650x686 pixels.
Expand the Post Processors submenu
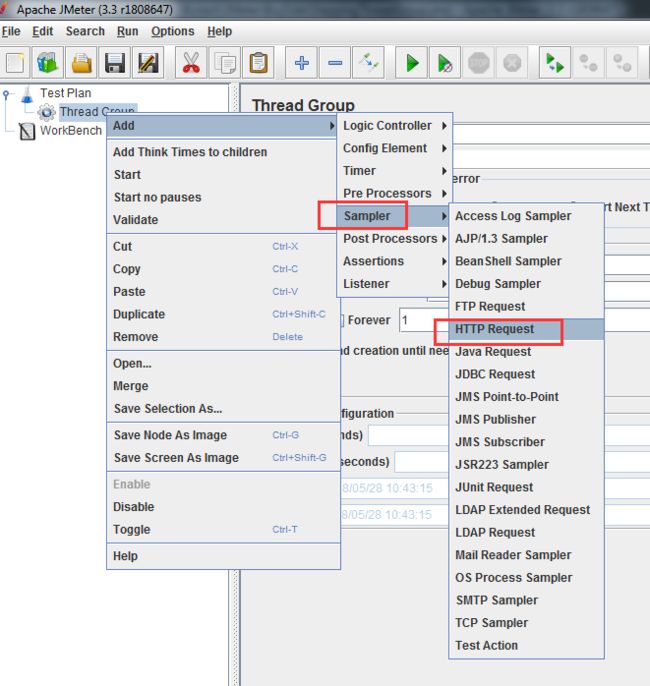tap(395, 238)
